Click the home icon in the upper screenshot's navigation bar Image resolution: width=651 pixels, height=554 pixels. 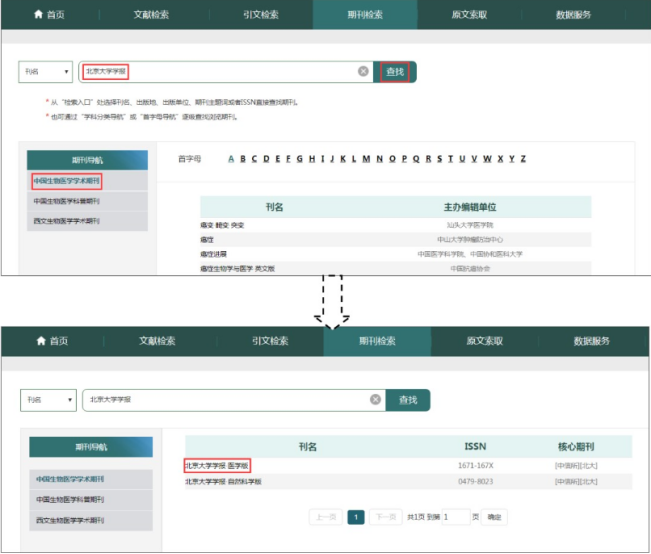click(x=38, y=15)
